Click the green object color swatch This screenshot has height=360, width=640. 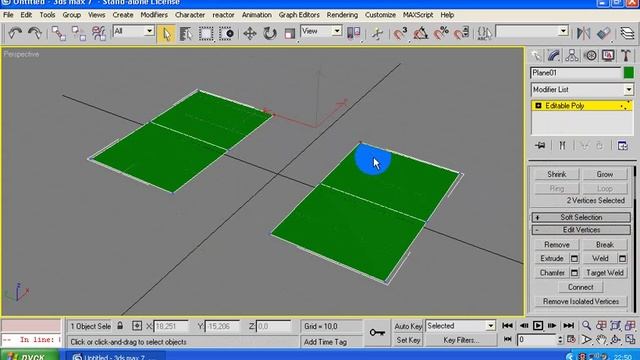(x=629, y=73)
